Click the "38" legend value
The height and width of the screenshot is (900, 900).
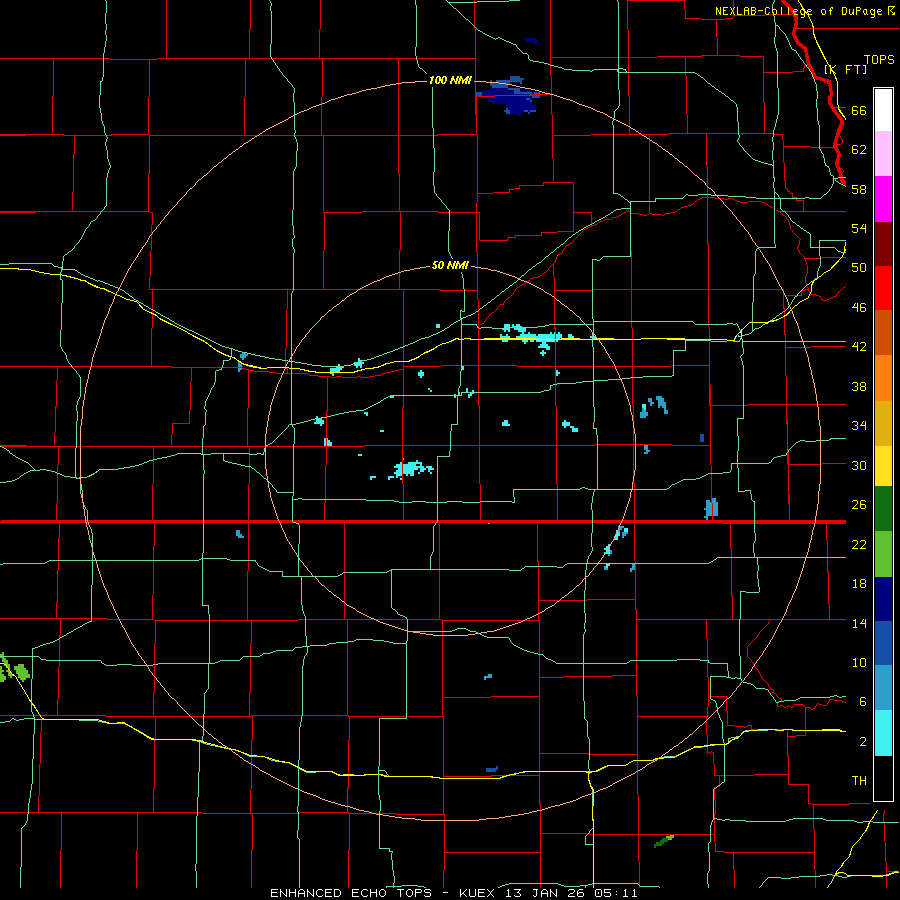[x=859, y=386]
